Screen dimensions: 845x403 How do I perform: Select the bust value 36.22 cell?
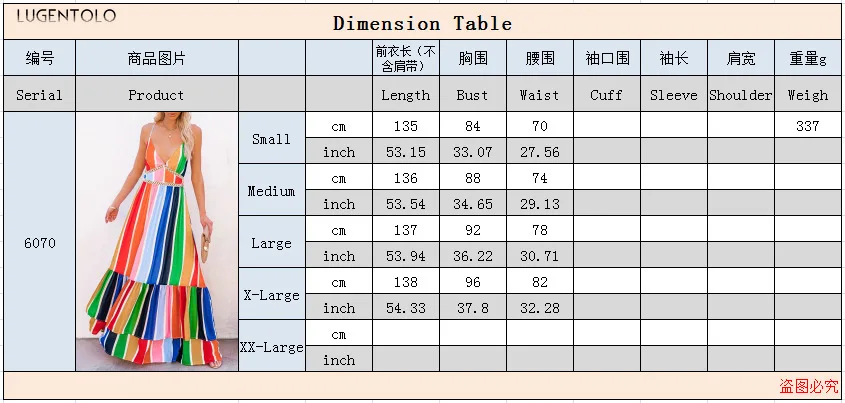(472, 256)
